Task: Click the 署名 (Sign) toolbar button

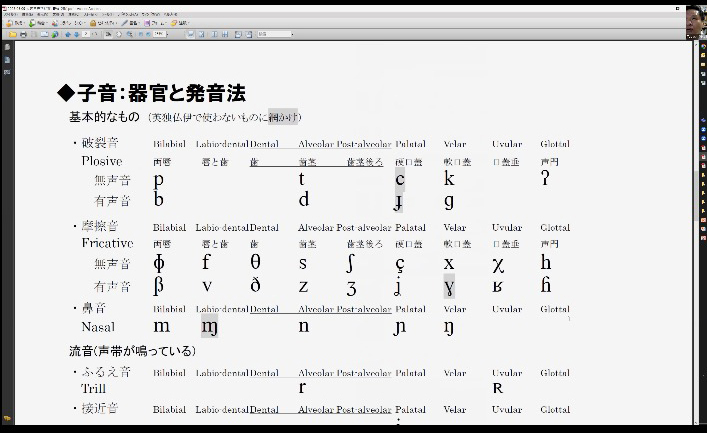Action: [134, 23]
